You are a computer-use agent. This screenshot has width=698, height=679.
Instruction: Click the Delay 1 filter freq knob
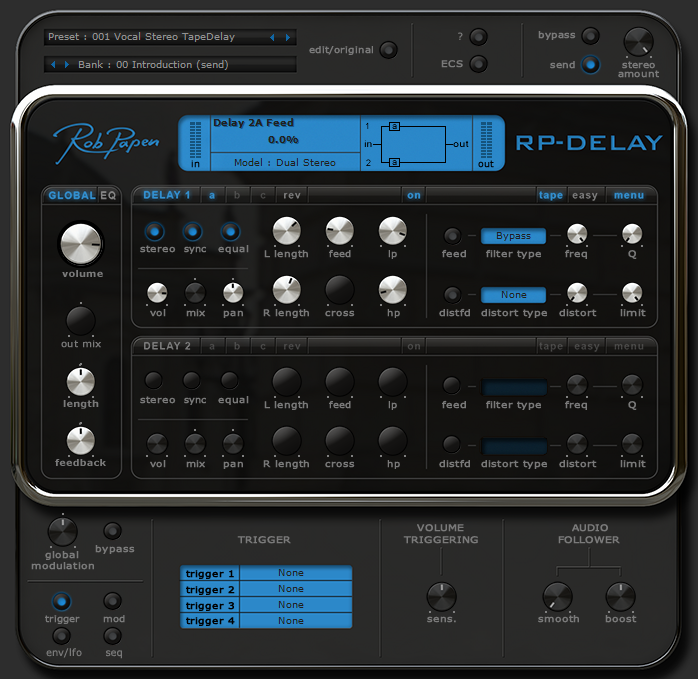(x=577, y=234)
